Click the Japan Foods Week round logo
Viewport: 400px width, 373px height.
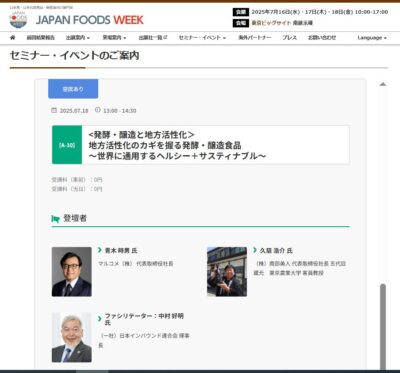tap(18, 20)
